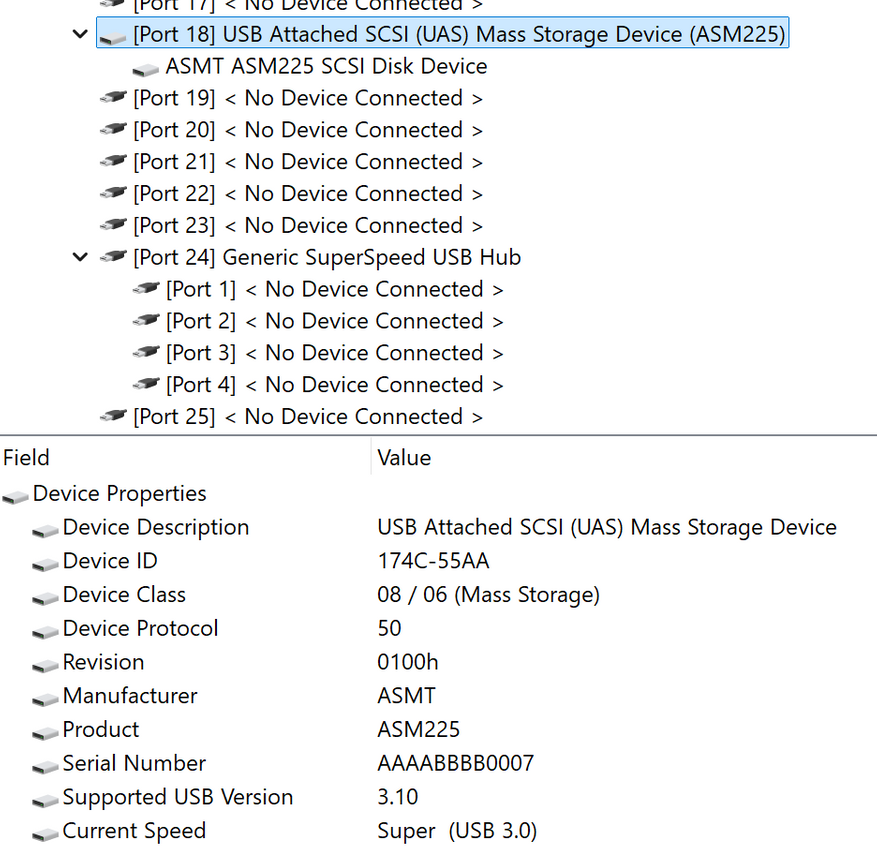
Task: Select Port 22 No Device Connected entry
Action: click(x=308, y=194)
